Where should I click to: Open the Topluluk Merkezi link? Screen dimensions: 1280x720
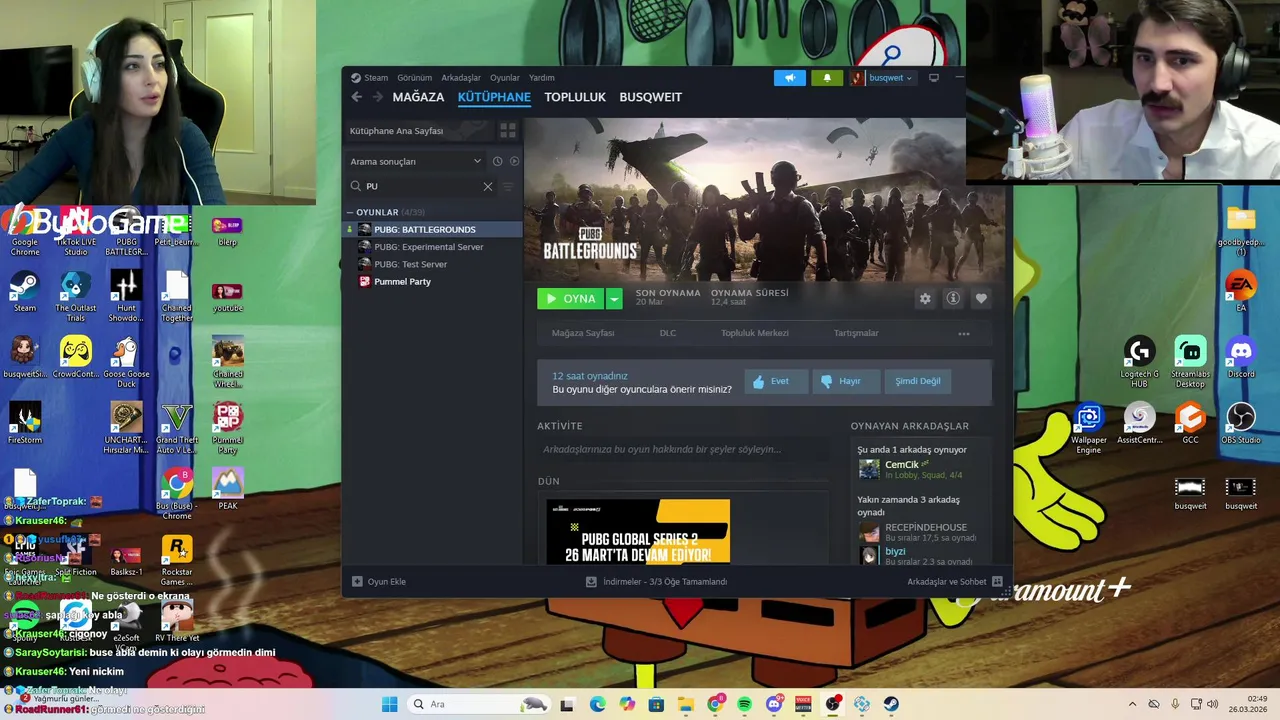pos(755,333)
